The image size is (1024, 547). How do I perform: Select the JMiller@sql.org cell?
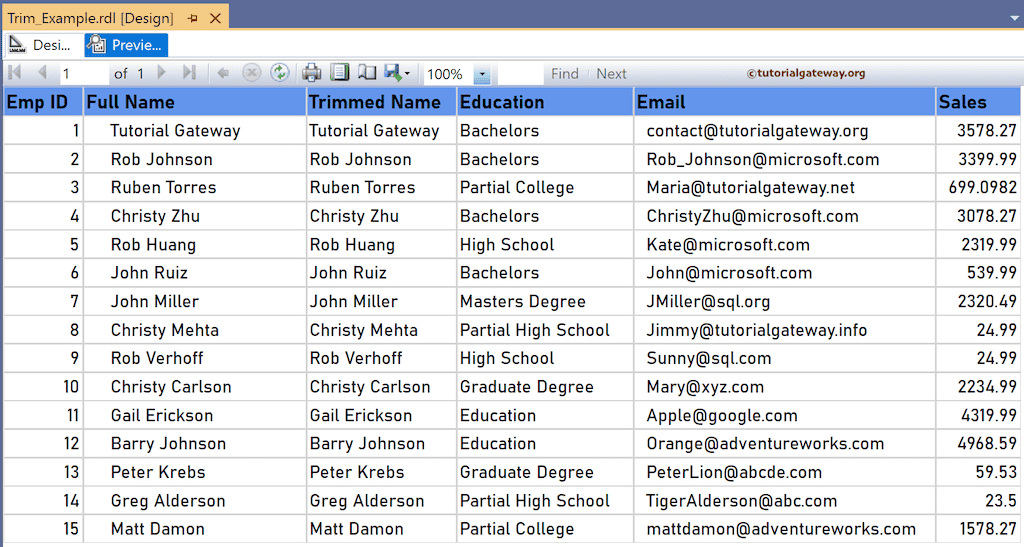(x=785, y=302)
